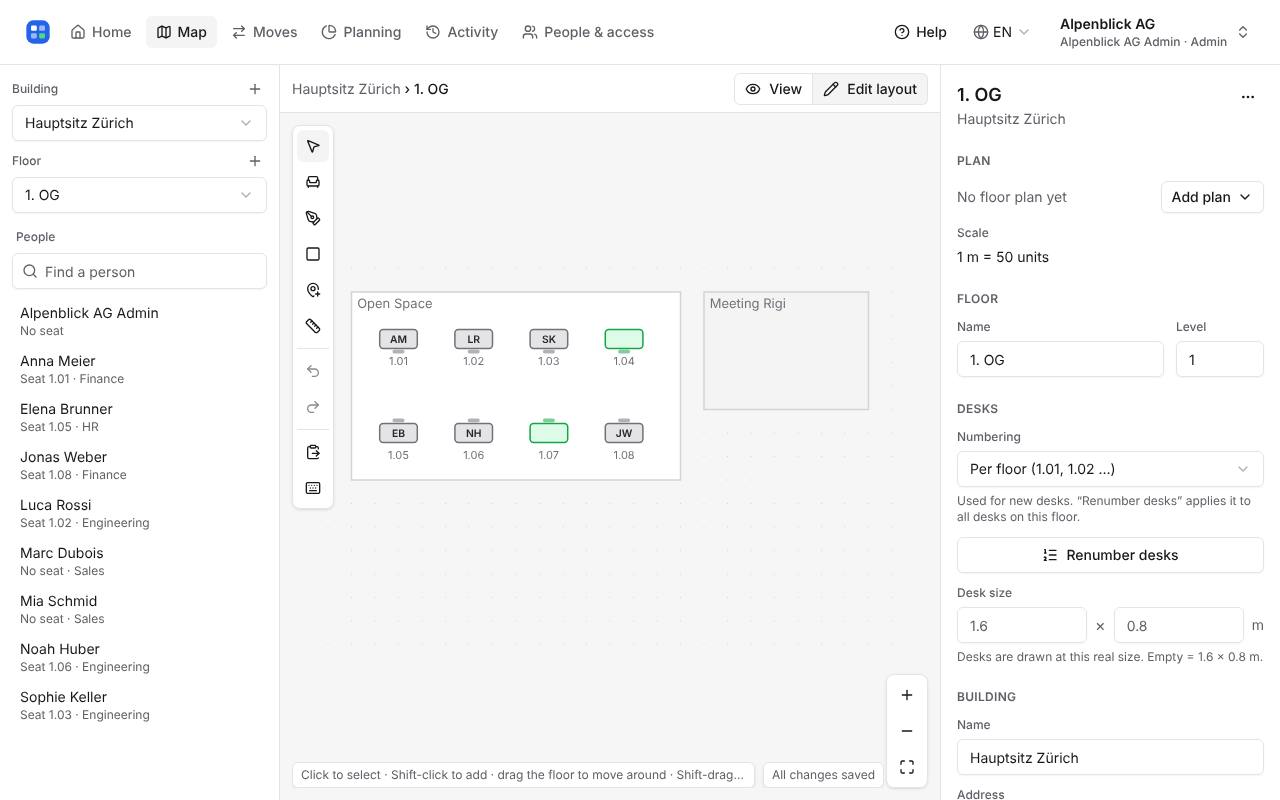Viewport: 1280px width, 800px height.
Task: Switch to the Activity tab
Action: point(462,32)
